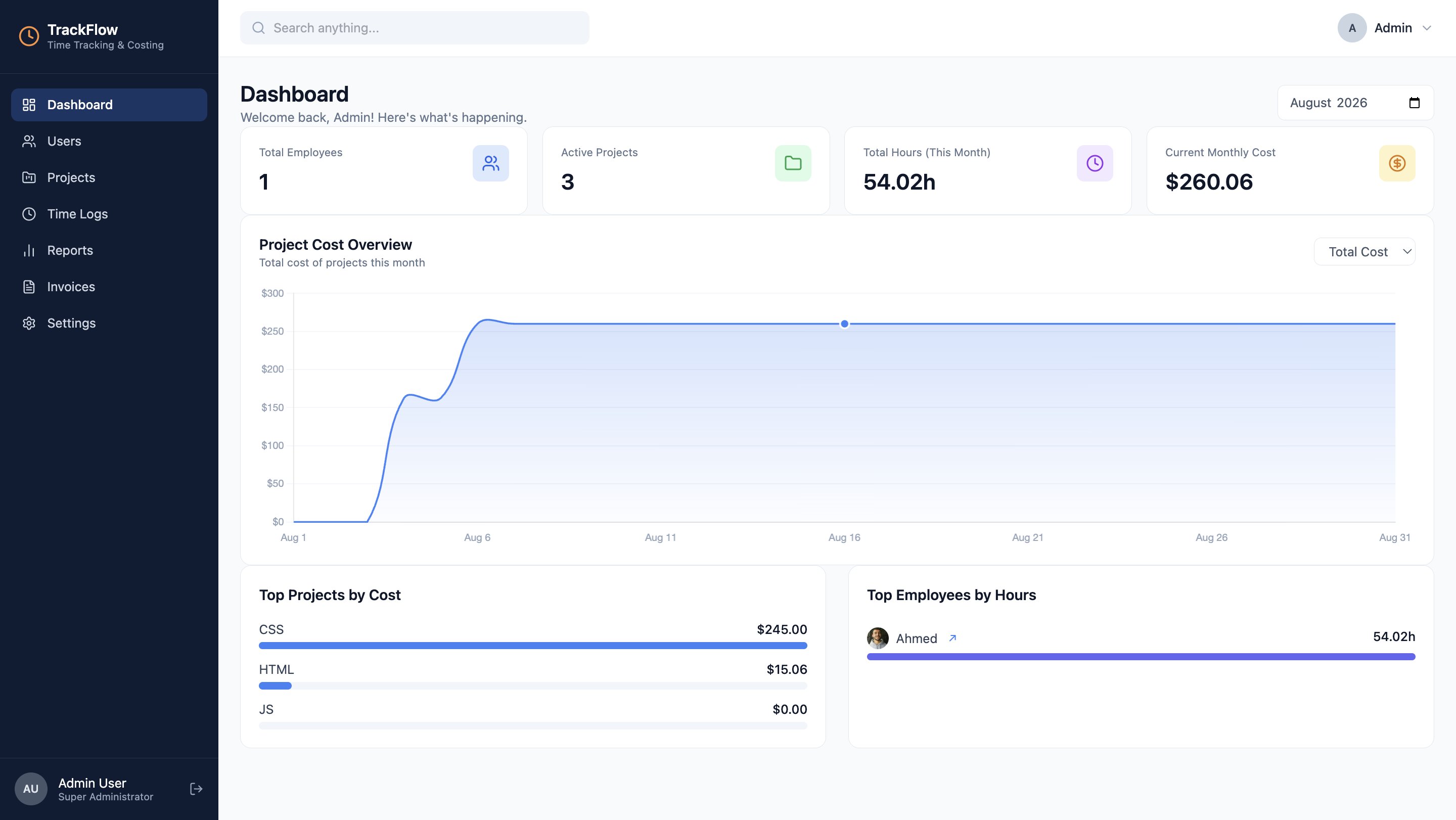Click the A avatar in top bar
1456x820 pixels.
click(x=1352, y=28)
